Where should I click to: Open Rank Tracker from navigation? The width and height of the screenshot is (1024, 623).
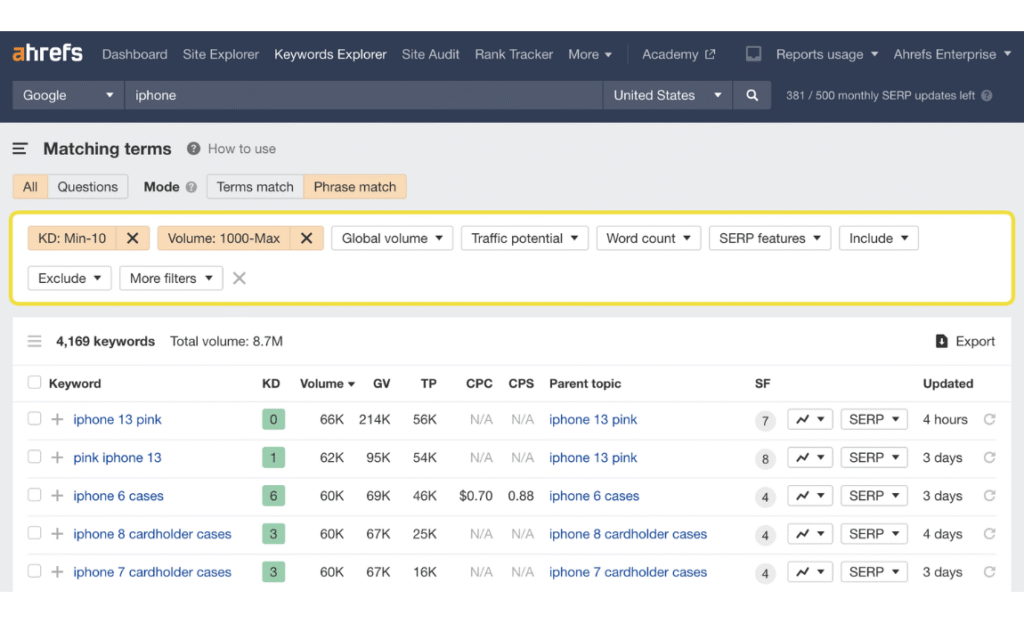[x=514, y=54]
